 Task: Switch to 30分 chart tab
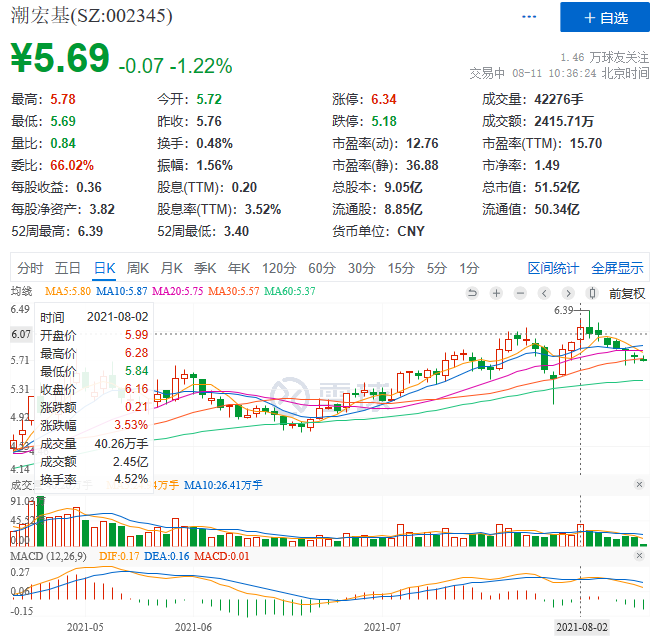[x=362, y=268]
